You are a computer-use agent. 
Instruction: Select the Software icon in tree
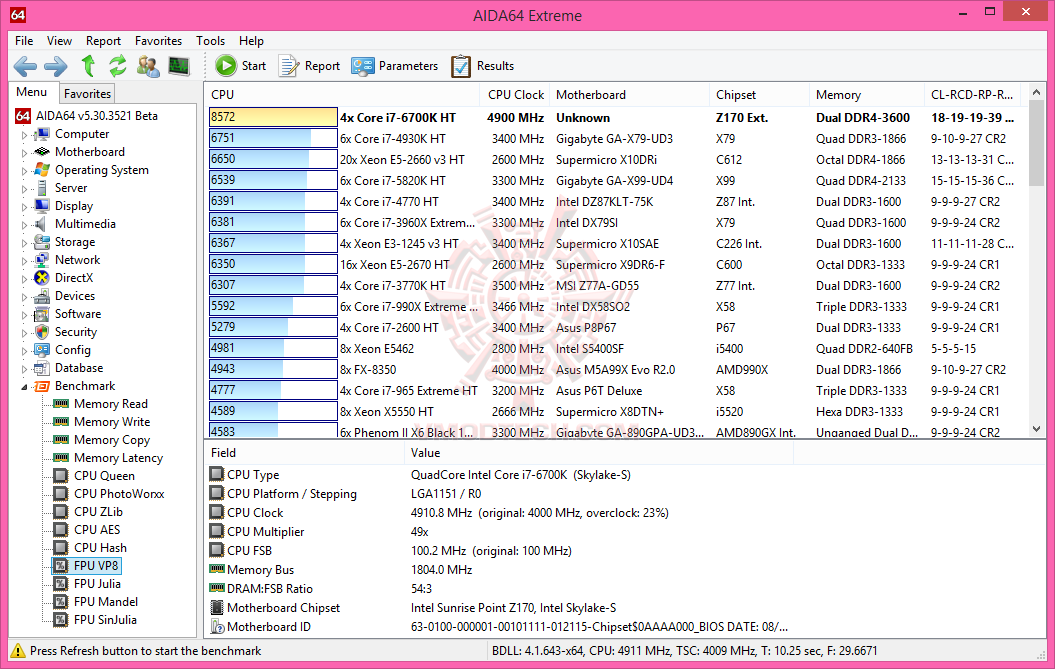click(x=42, y=314)
